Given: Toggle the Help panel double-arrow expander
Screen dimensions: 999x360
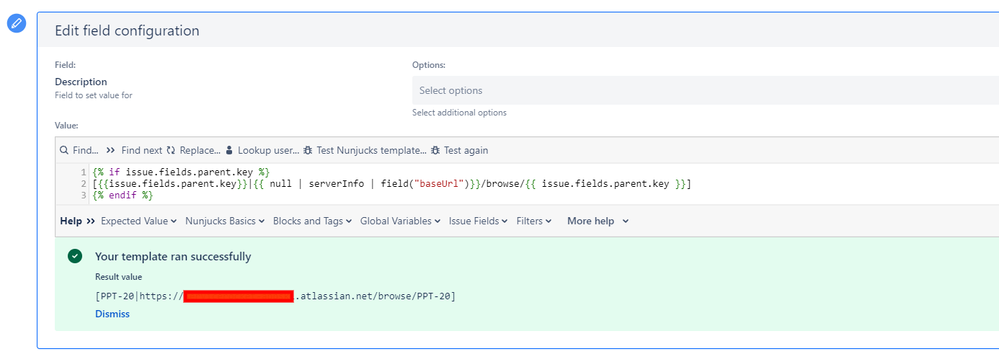Looking at the screenshot, I should (x=90, y=221).
